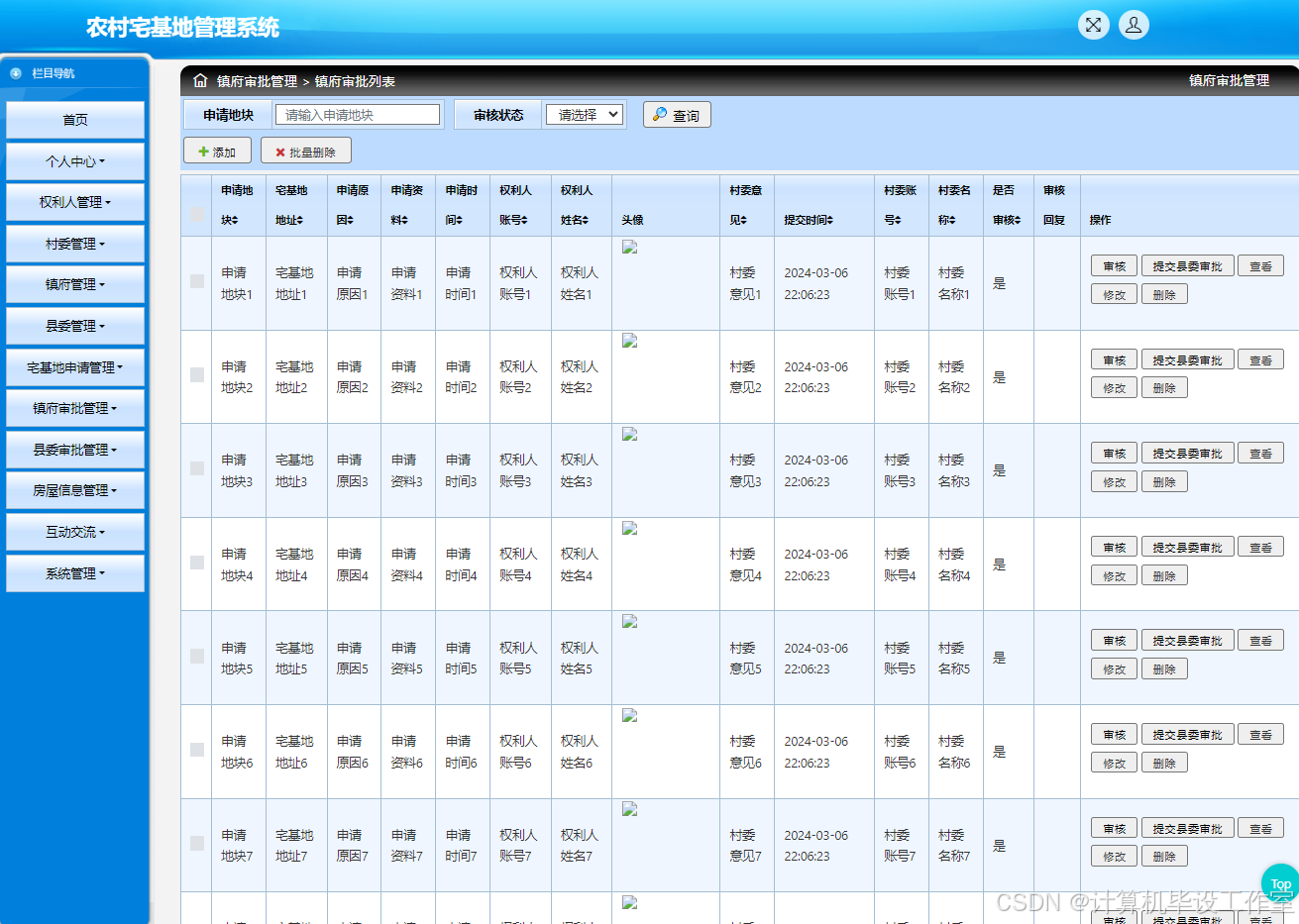Click 提交县委审批 for row 申请地块1
Image resolution: width=1299 pixels, height=924 pixels.
(1188, 265)
